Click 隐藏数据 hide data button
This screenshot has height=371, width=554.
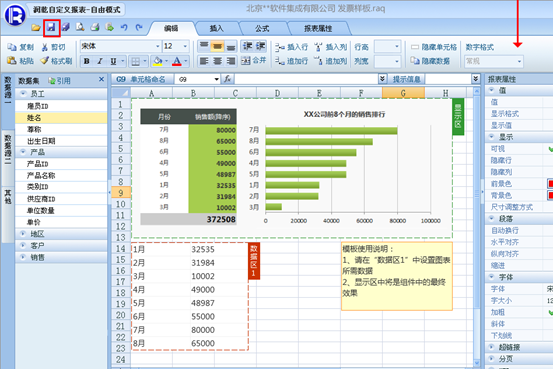click(x=430, y=61)
